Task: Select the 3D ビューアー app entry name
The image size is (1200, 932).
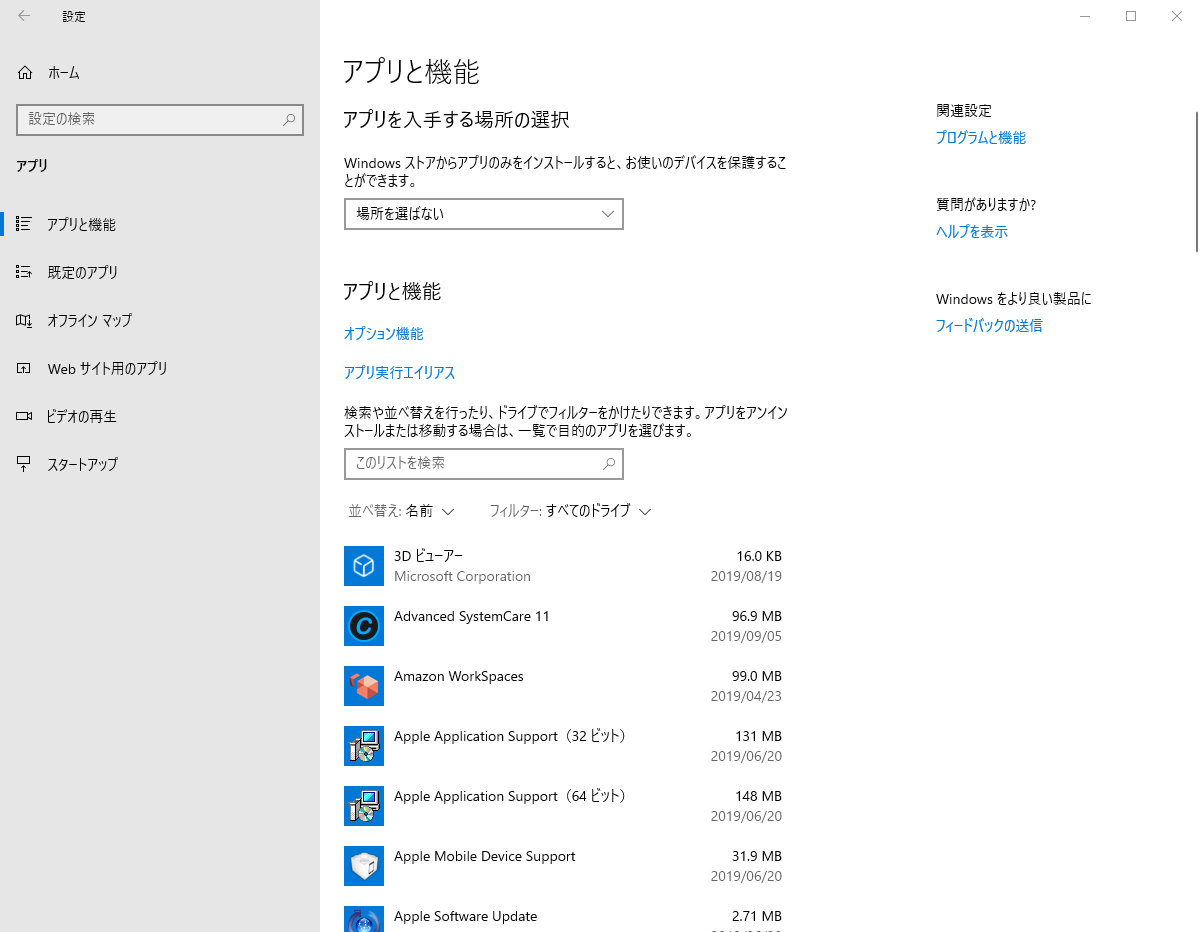Action: [x=428, y=556]
